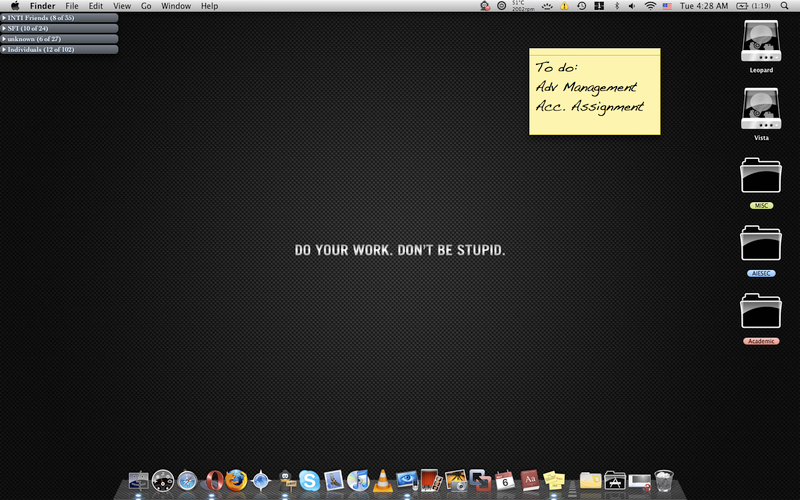Expand the Individuals group list

(x=5, y=49)
